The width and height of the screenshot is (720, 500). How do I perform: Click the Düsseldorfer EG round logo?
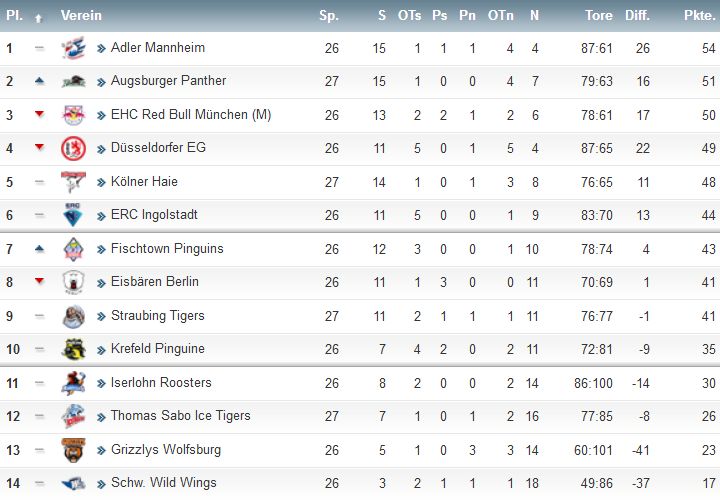[x=73, y=148]
